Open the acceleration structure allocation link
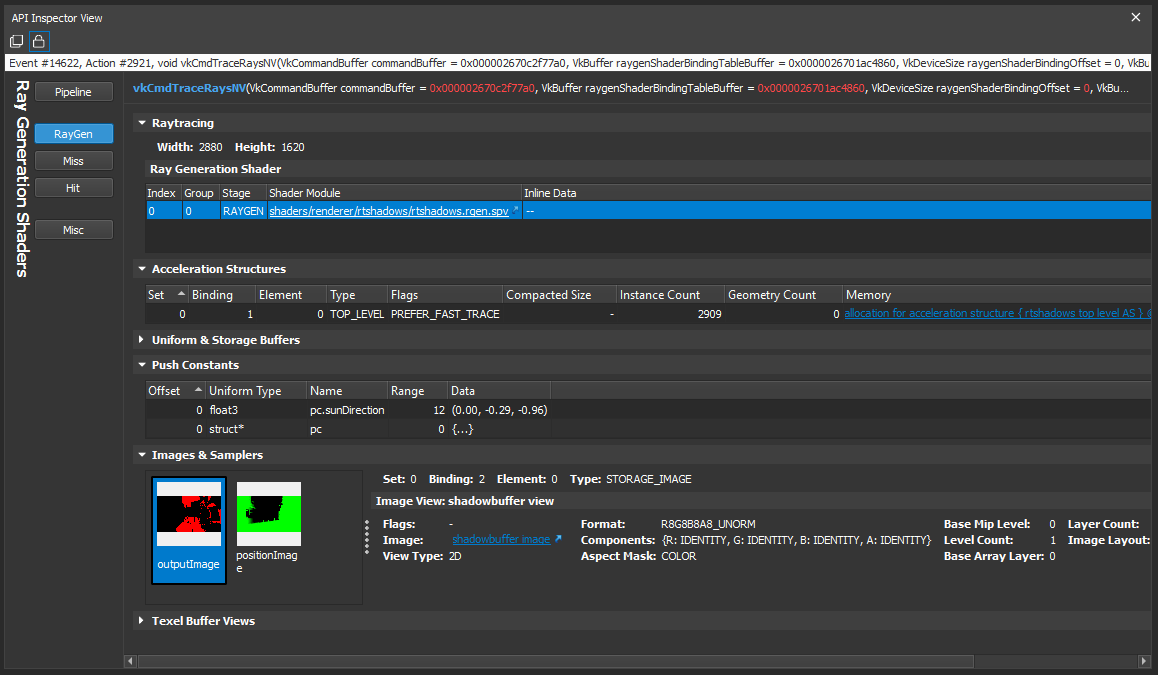The height and width of the screenshot is (675, 1158). click(x=997, y=313)
